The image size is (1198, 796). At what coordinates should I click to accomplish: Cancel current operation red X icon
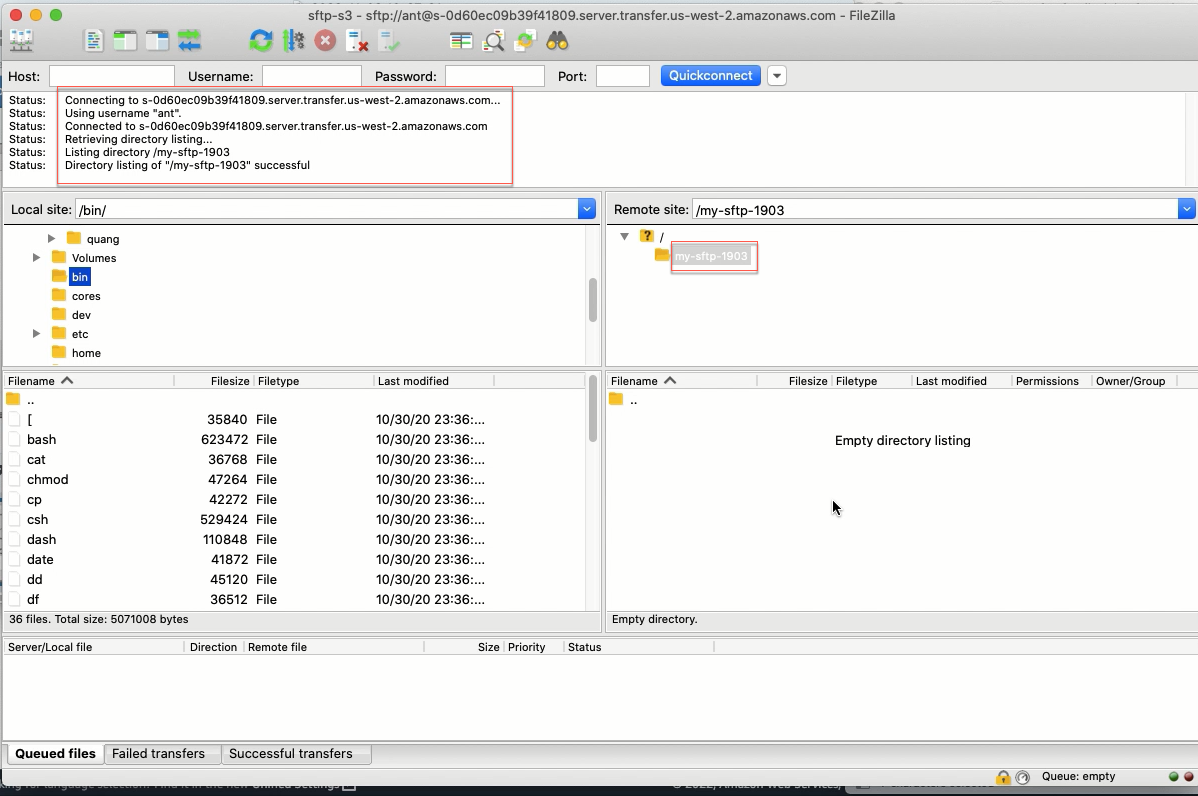pyautogui.click(x=325, y=40)
